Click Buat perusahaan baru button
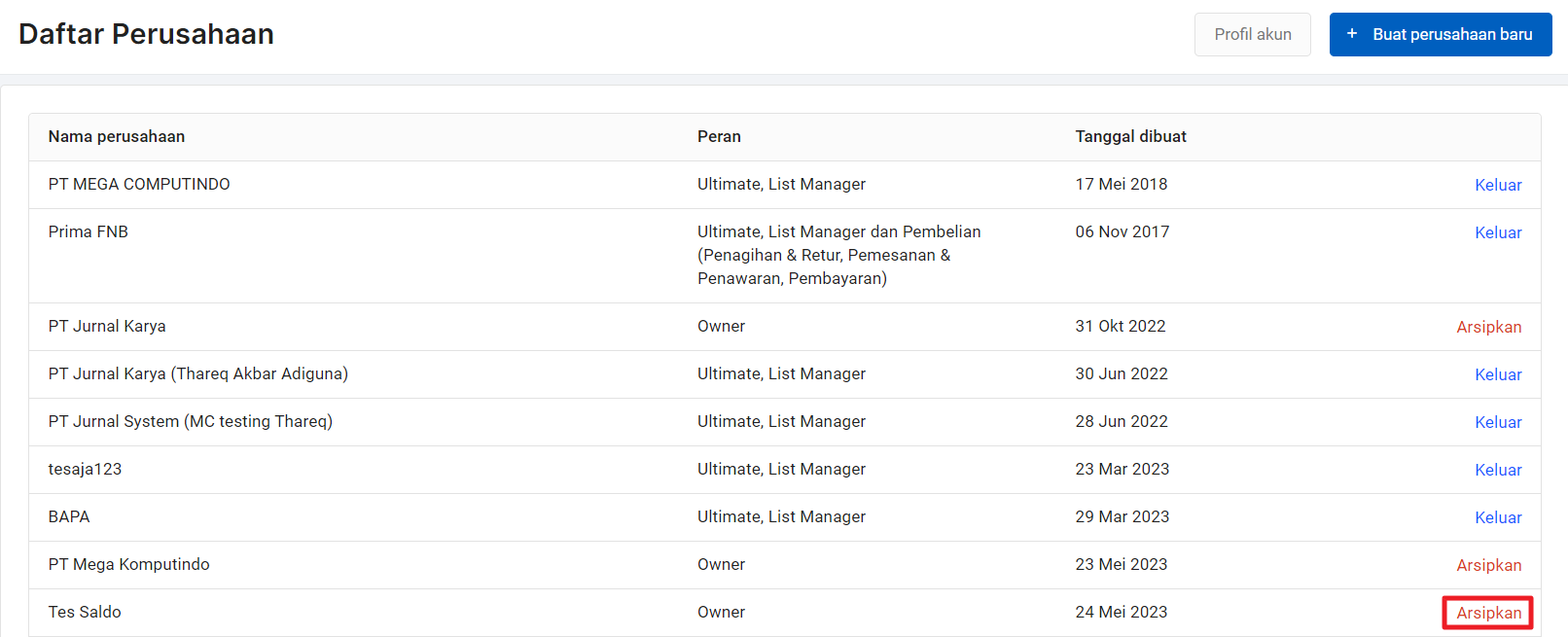Image resolution: width=1568 pixels, height=637 pixels. (x=1441, y=34)
